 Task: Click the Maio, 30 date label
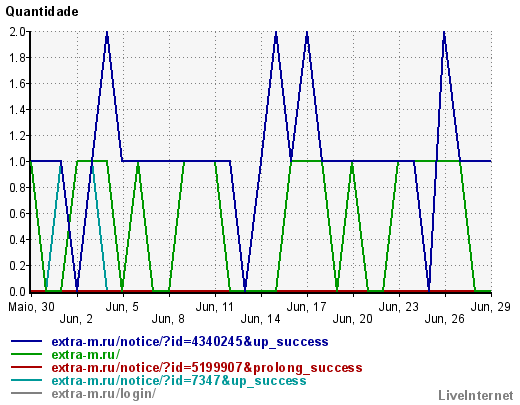coord(31,307)
